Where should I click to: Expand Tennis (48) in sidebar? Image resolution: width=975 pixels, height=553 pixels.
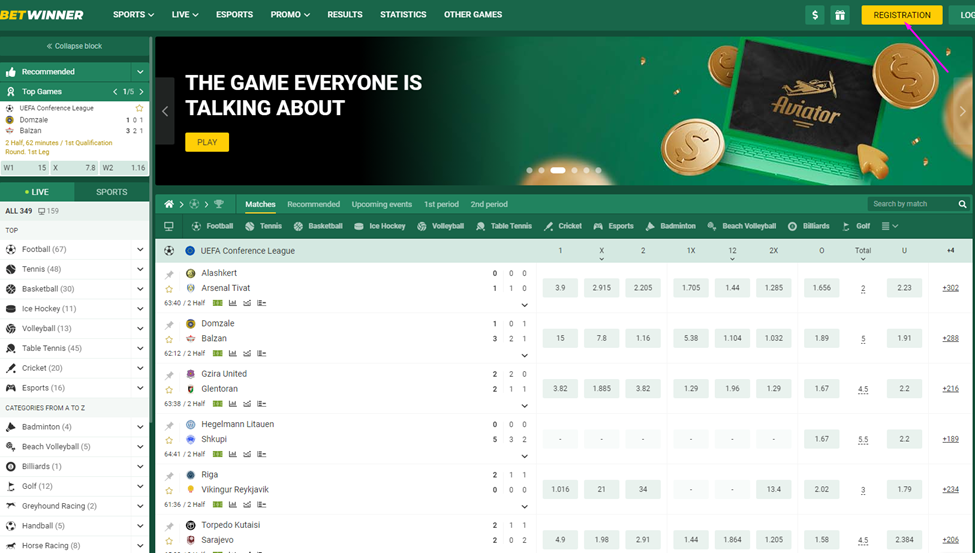tap(140, 269)
